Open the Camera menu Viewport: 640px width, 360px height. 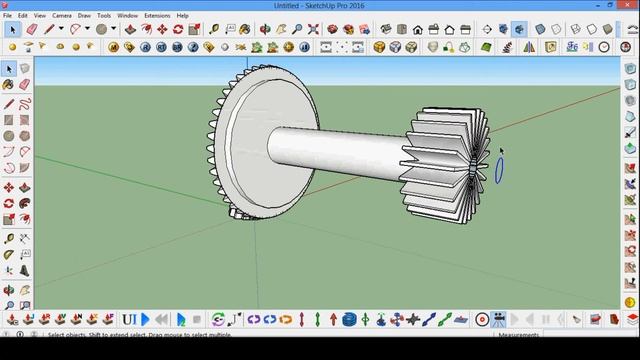[62, 16]
